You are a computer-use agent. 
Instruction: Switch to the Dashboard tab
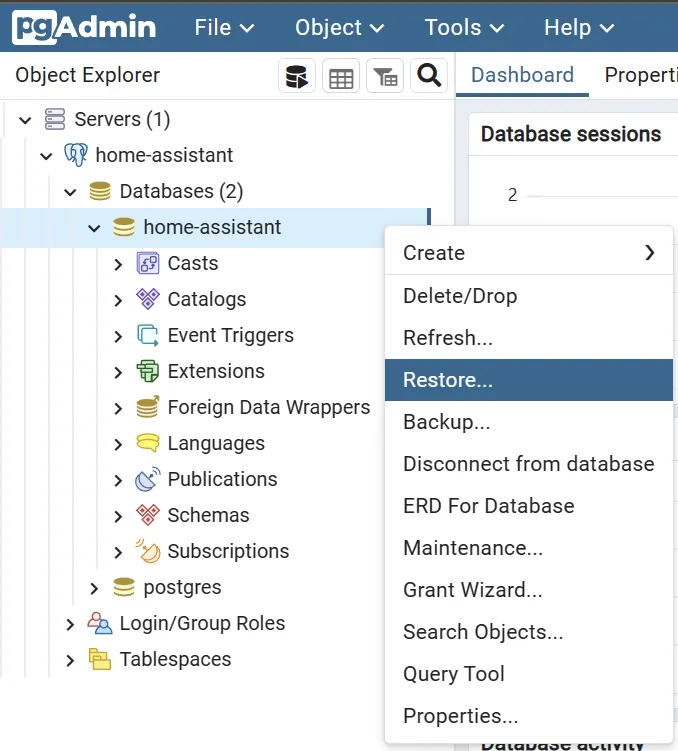click(x=522, y=75)
